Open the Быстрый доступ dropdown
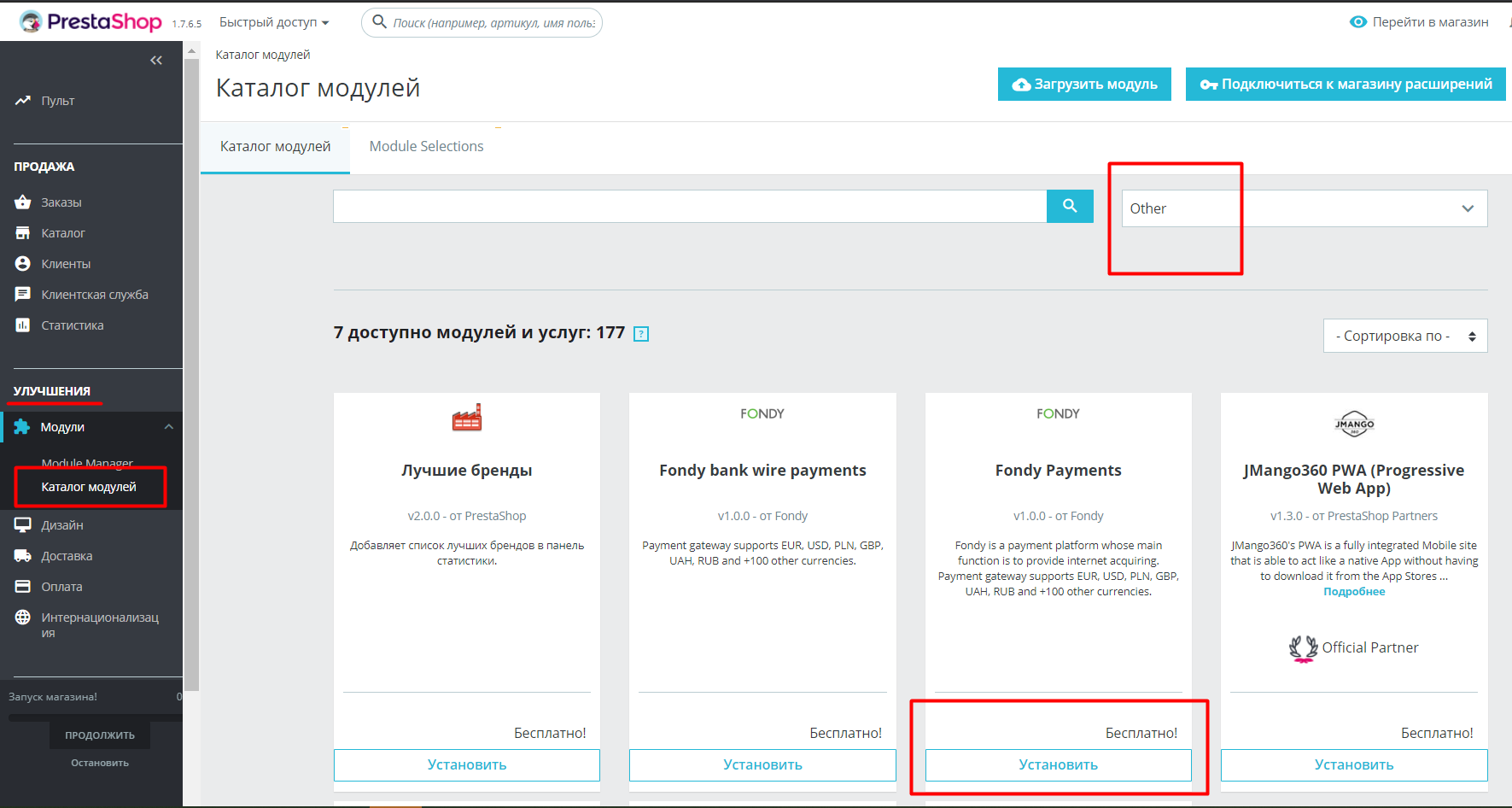This screenshot has height=808, width=1512. pos(274,22)
